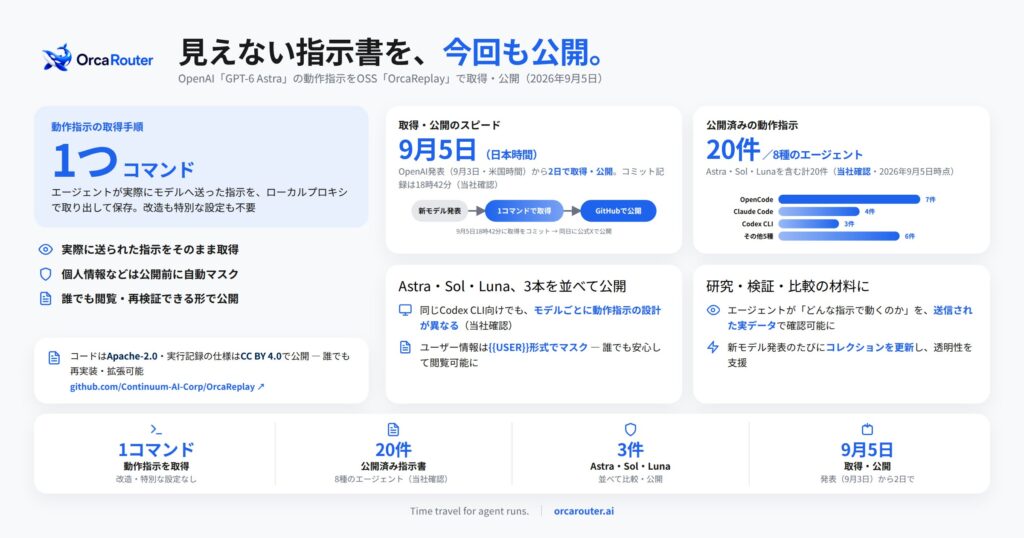
Task: Click the 7件 value next to OpenCode bar
Action: point(931,200)
